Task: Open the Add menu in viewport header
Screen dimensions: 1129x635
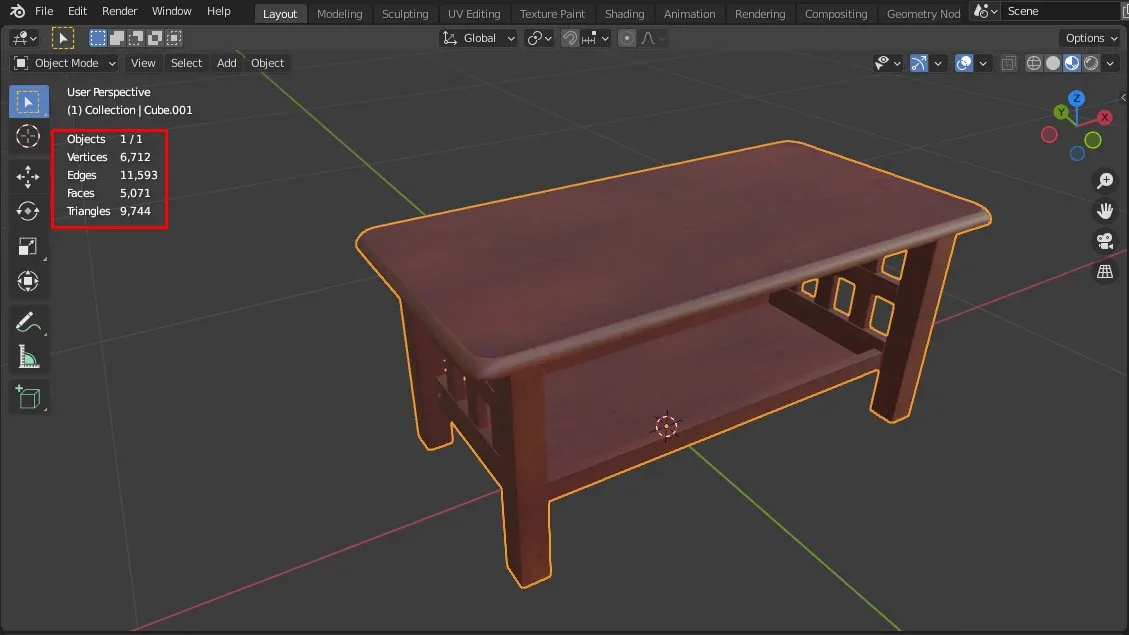Action: tap(226, 63)
